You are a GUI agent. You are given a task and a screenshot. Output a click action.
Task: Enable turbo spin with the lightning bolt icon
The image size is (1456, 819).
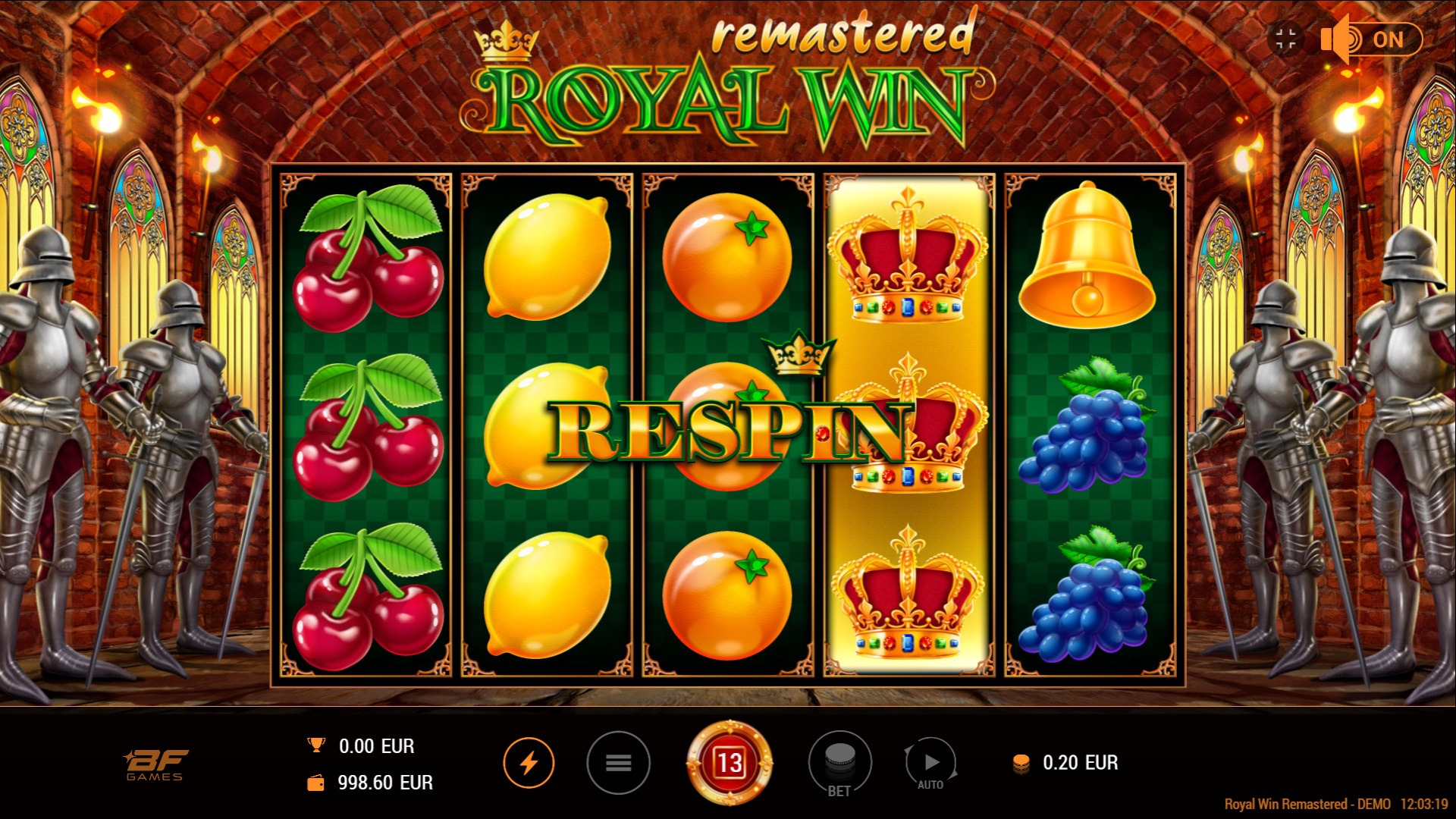(x=529, y=762)
